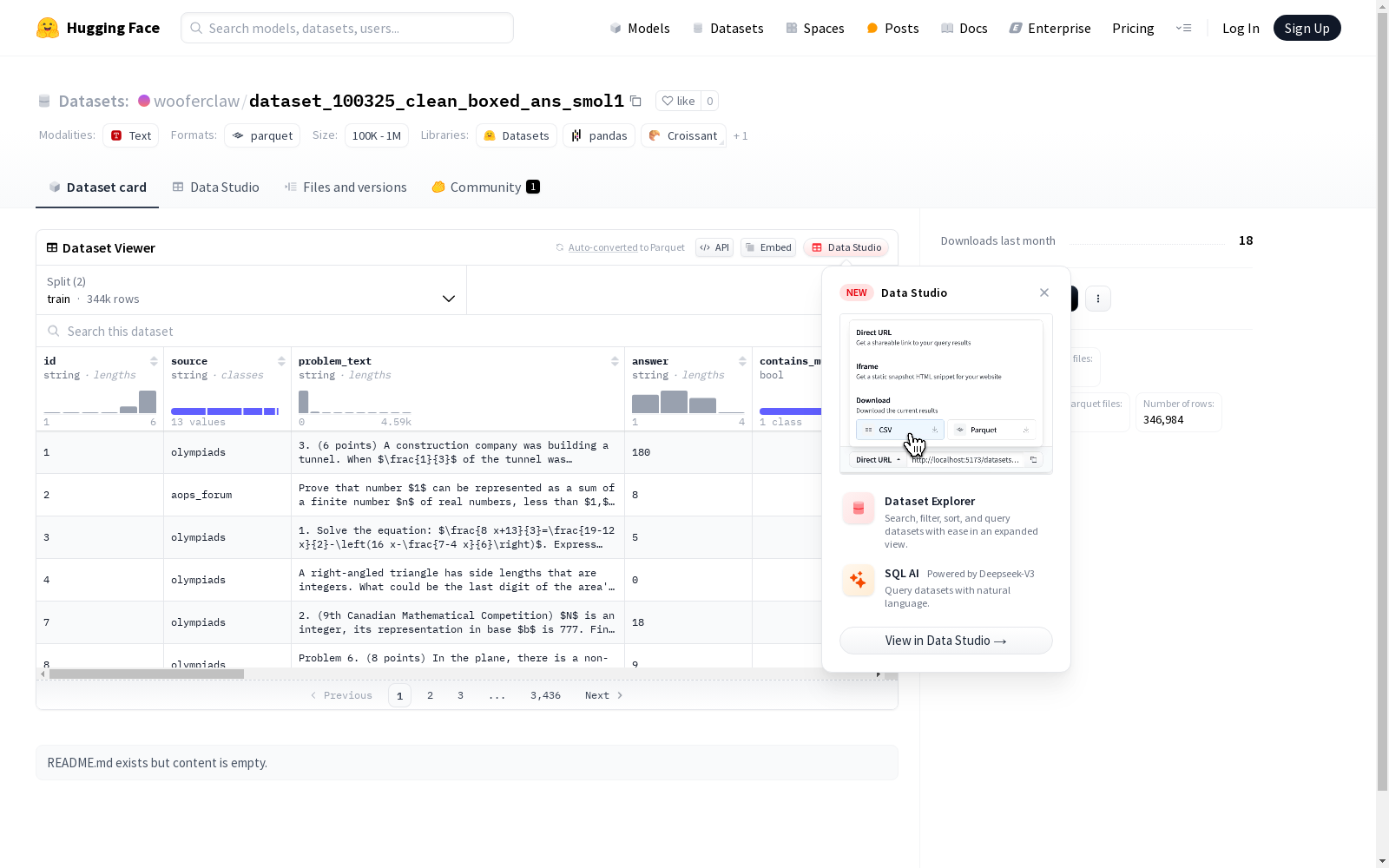1389x868 pixels.
Task: Click the Sign Up button
Action: pyautogui.click(x=1307, y=28)
